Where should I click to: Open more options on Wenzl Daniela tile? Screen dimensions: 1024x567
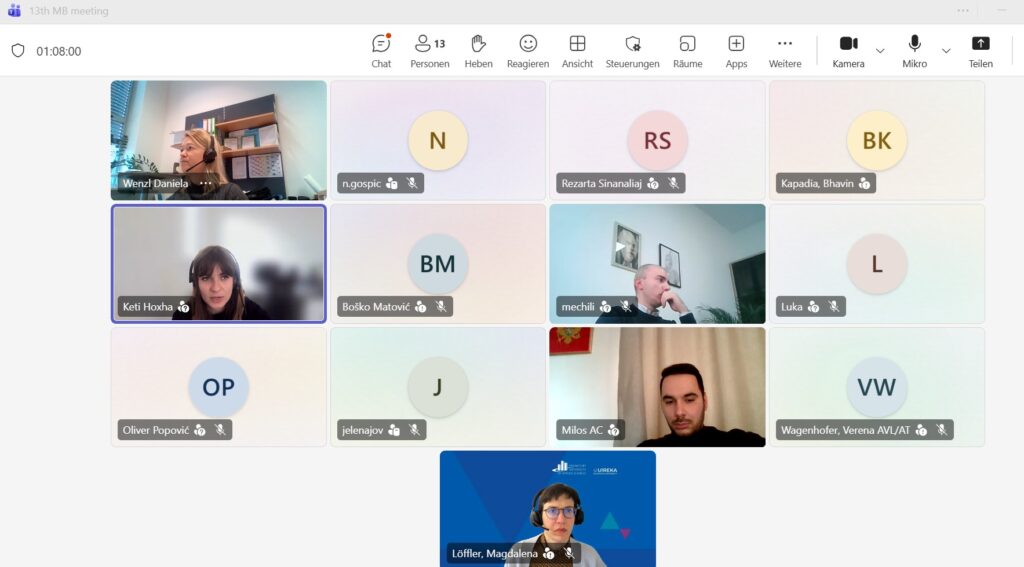206,184
